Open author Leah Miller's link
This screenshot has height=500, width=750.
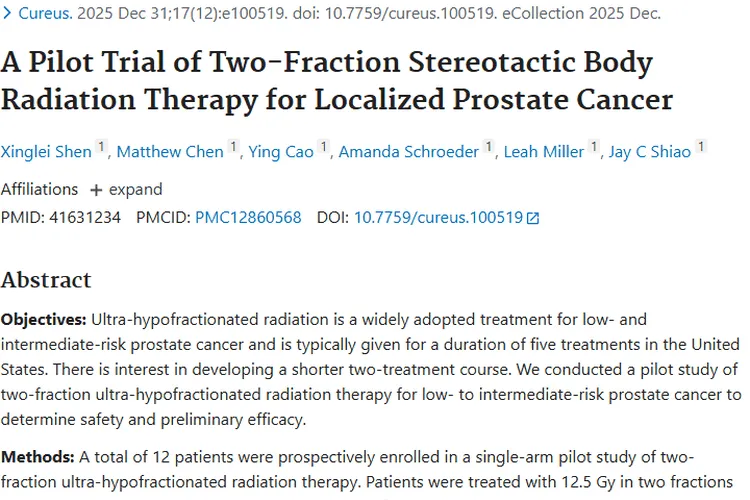coord(544,152)
